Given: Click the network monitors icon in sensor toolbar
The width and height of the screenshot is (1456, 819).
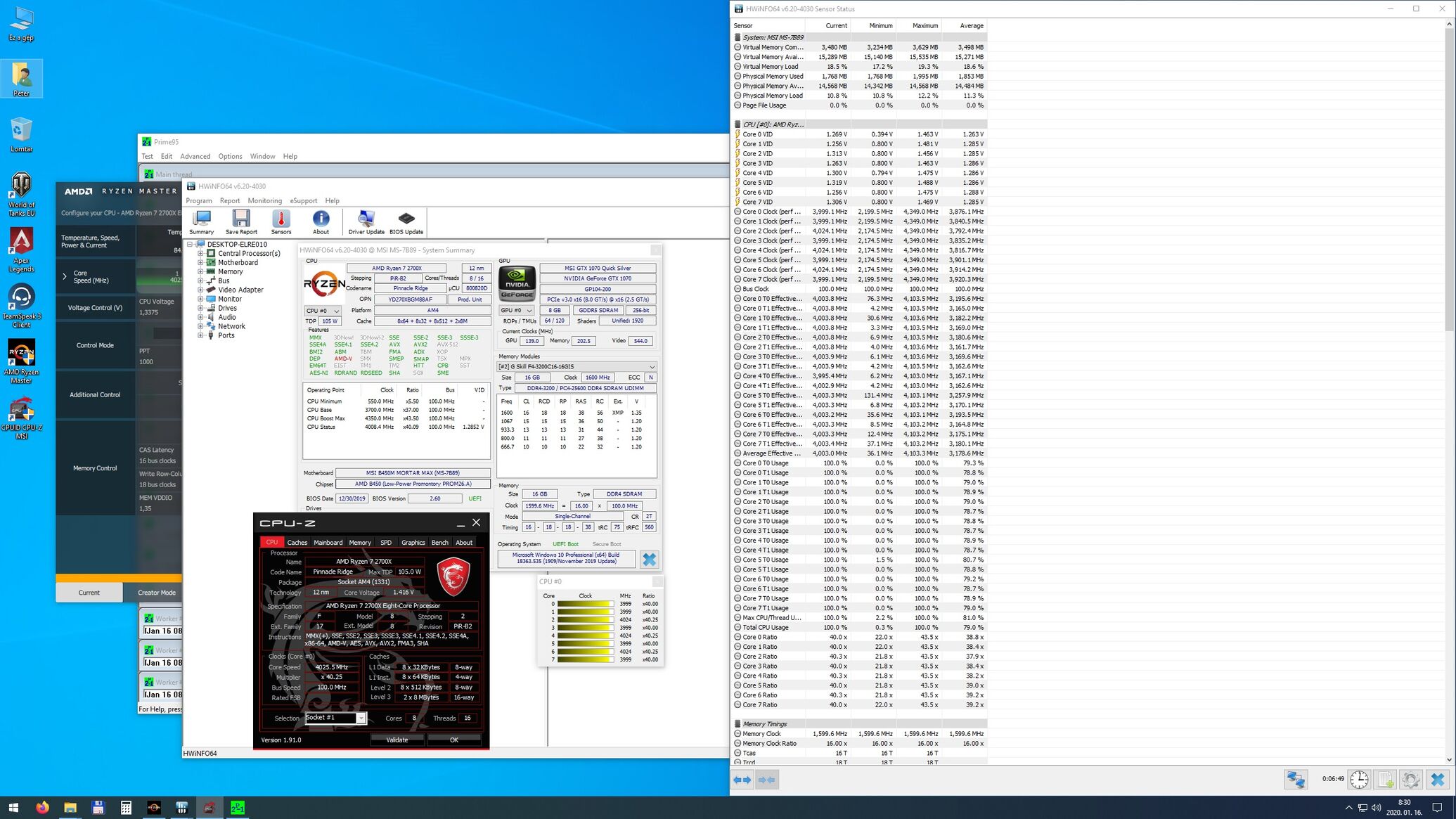Looking at the screenshot, I should click(x=1296, y=779).
